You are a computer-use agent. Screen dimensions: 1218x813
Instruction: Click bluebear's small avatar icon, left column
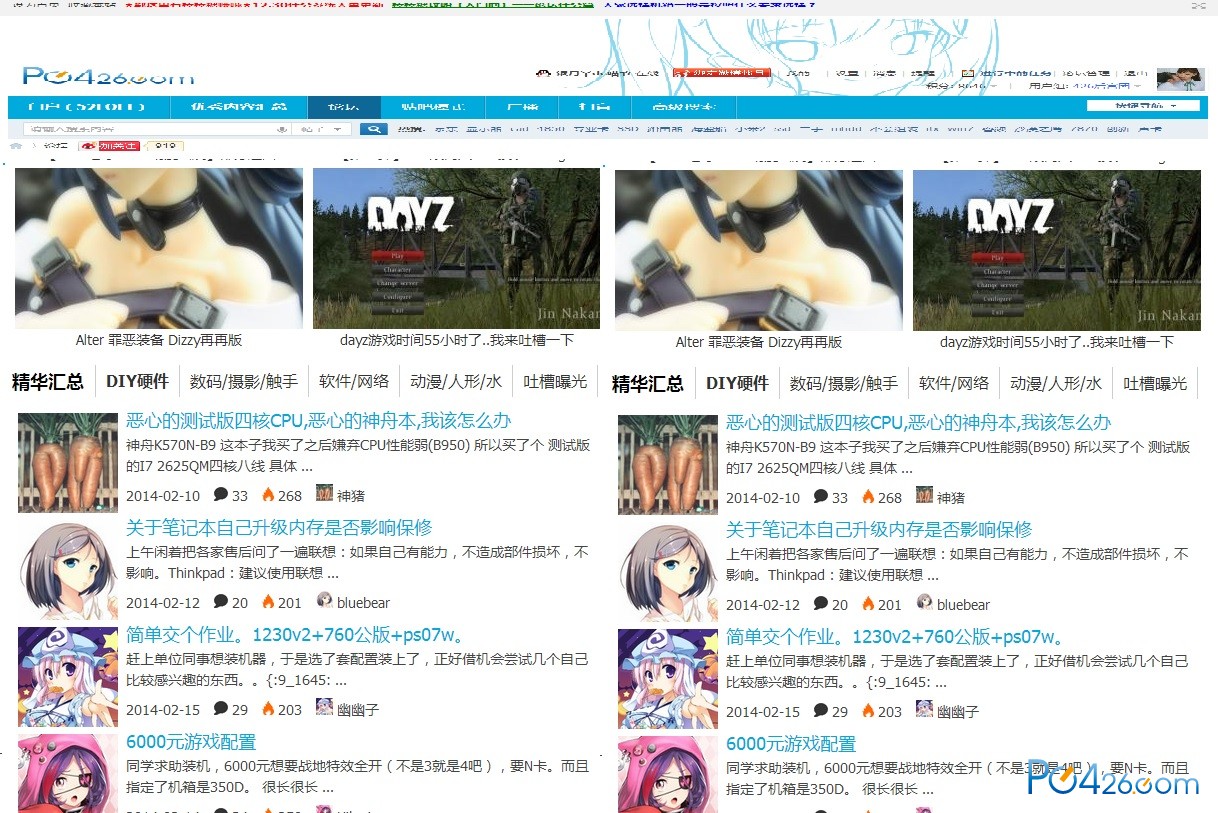pos(324,600)
